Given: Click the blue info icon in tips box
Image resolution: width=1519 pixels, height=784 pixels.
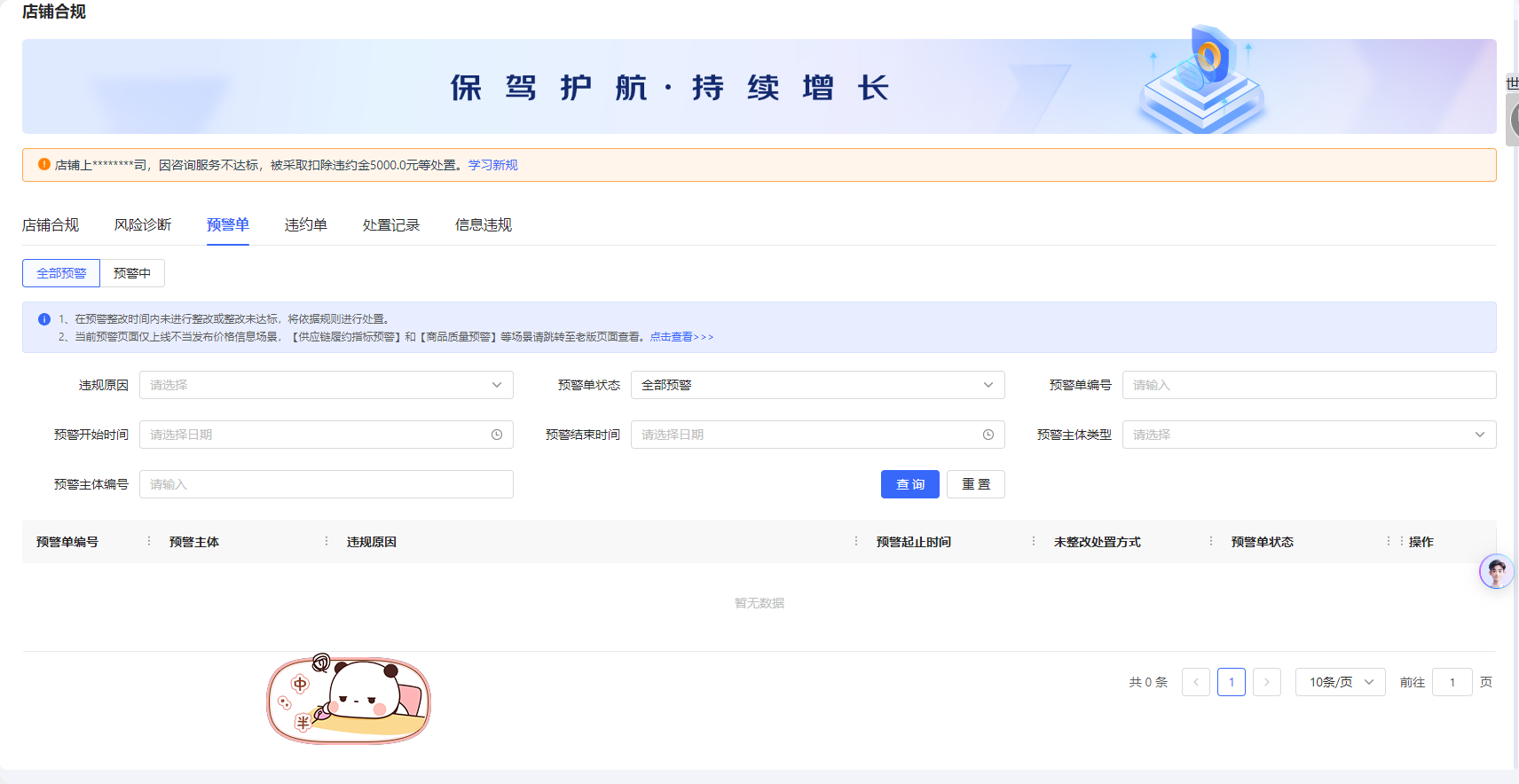Looking at the screenshot, I should pyautogui.click(x=44, y=319).
